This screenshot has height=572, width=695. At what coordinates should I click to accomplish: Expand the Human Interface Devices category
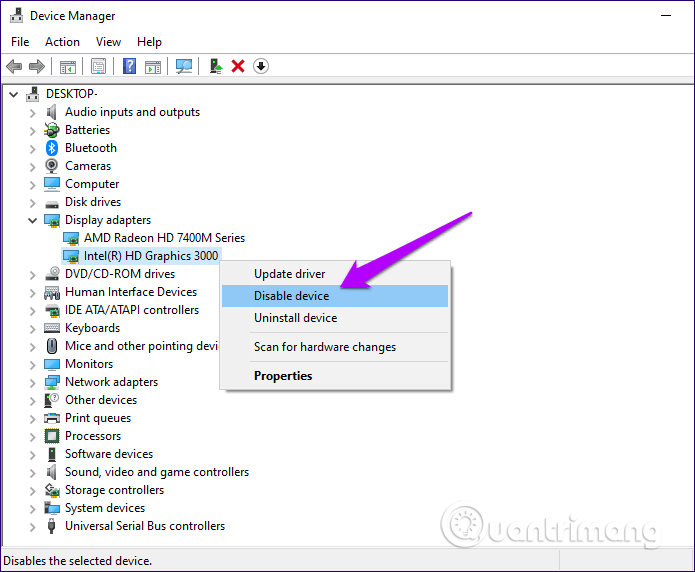point(32,293)
